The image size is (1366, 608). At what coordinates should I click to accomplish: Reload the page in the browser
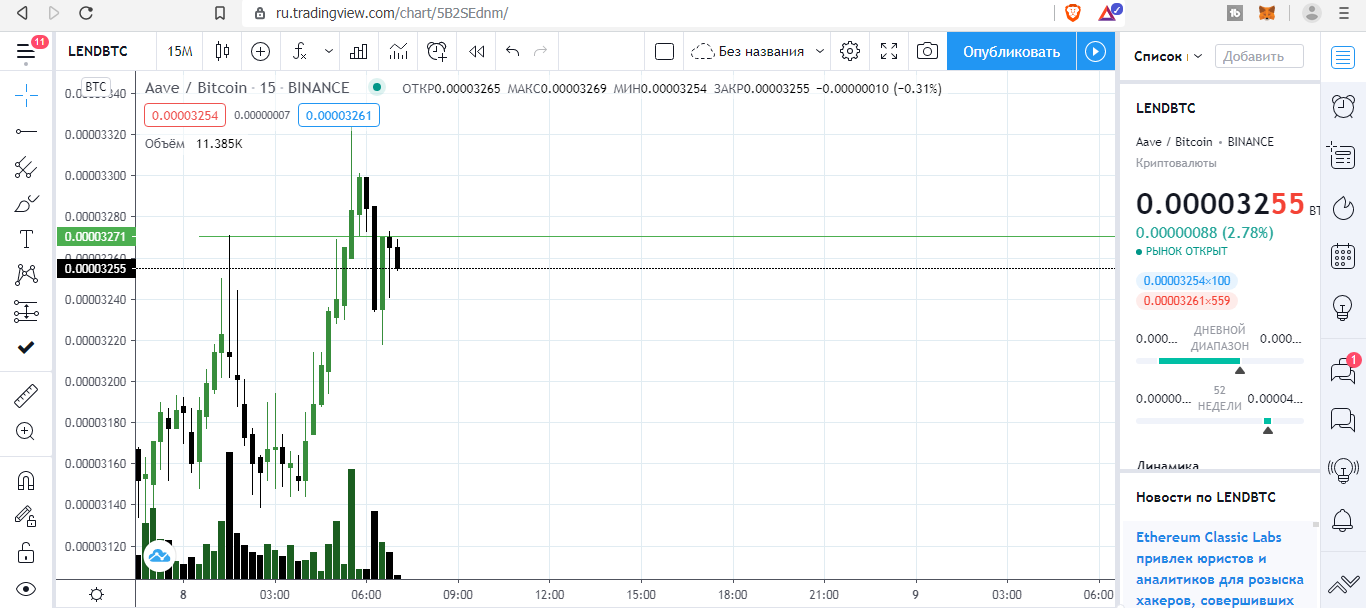86,13
